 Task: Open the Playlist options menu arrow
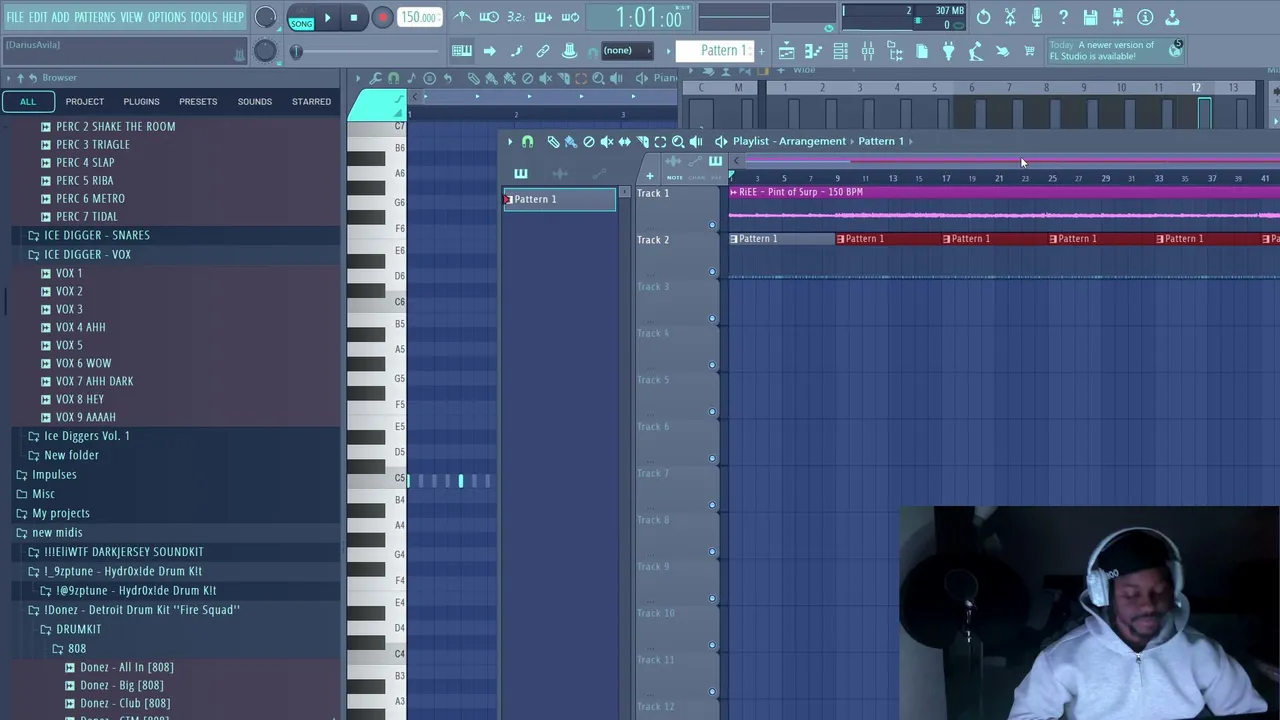pos(510,142)
